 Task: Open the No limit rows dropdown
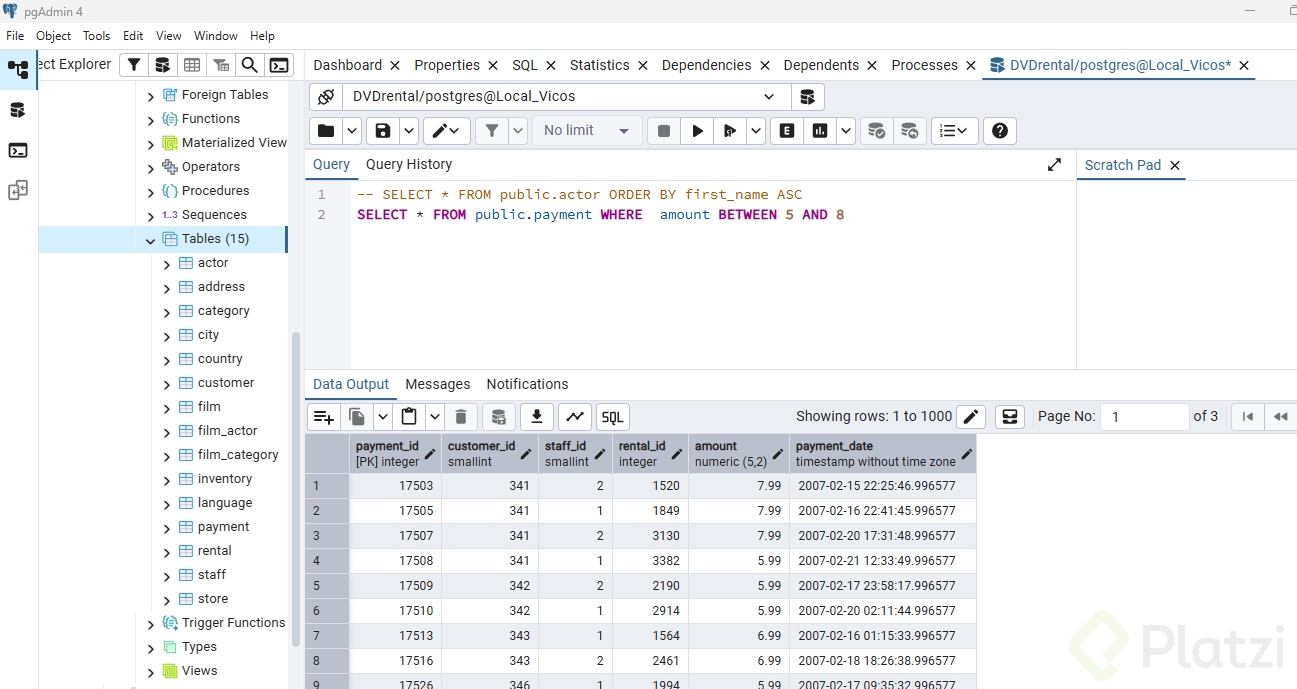click(x=587, y=131)
